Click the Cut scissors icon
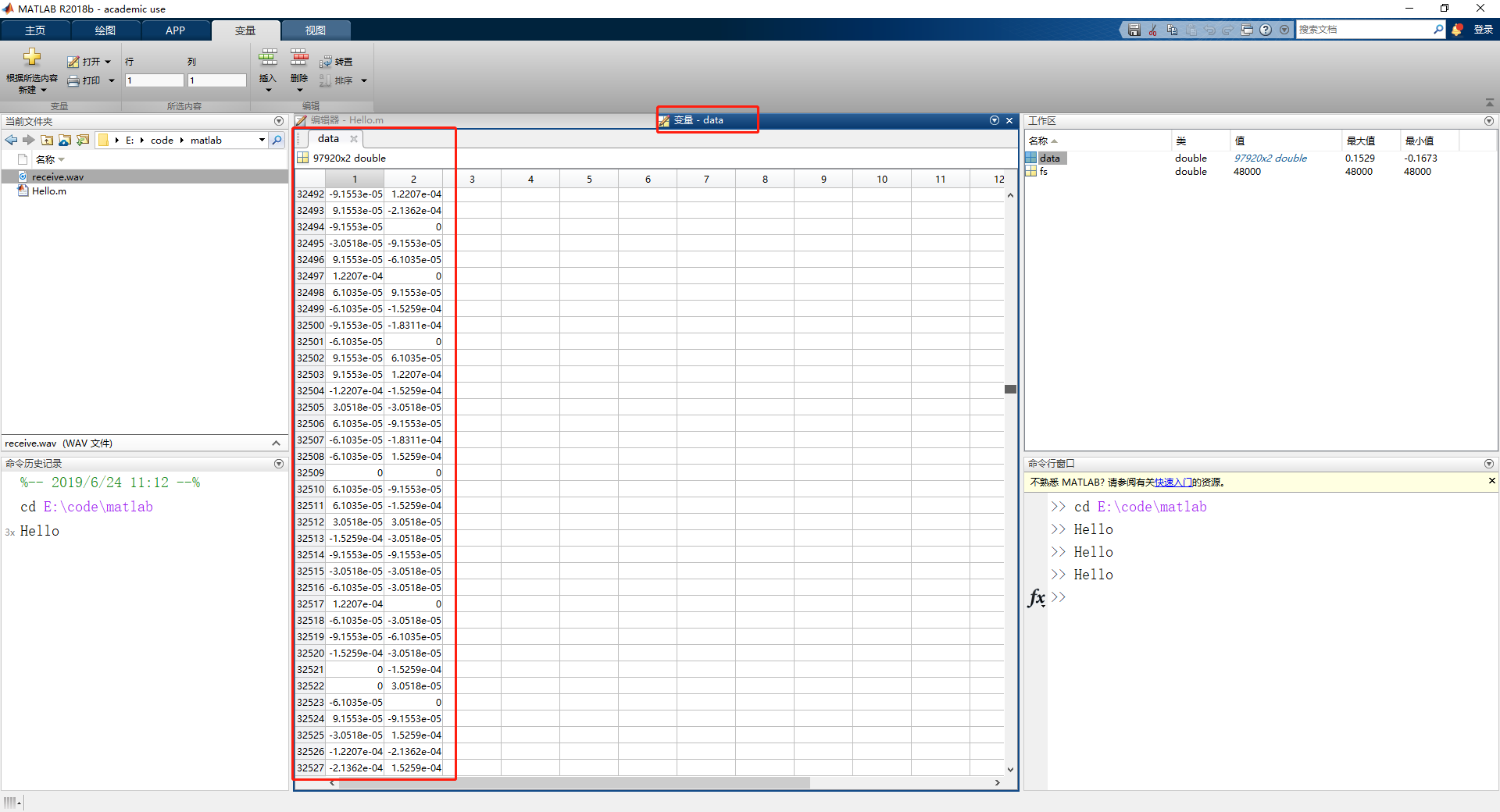Screen dimensions: 1500x812 [1153, 30]
